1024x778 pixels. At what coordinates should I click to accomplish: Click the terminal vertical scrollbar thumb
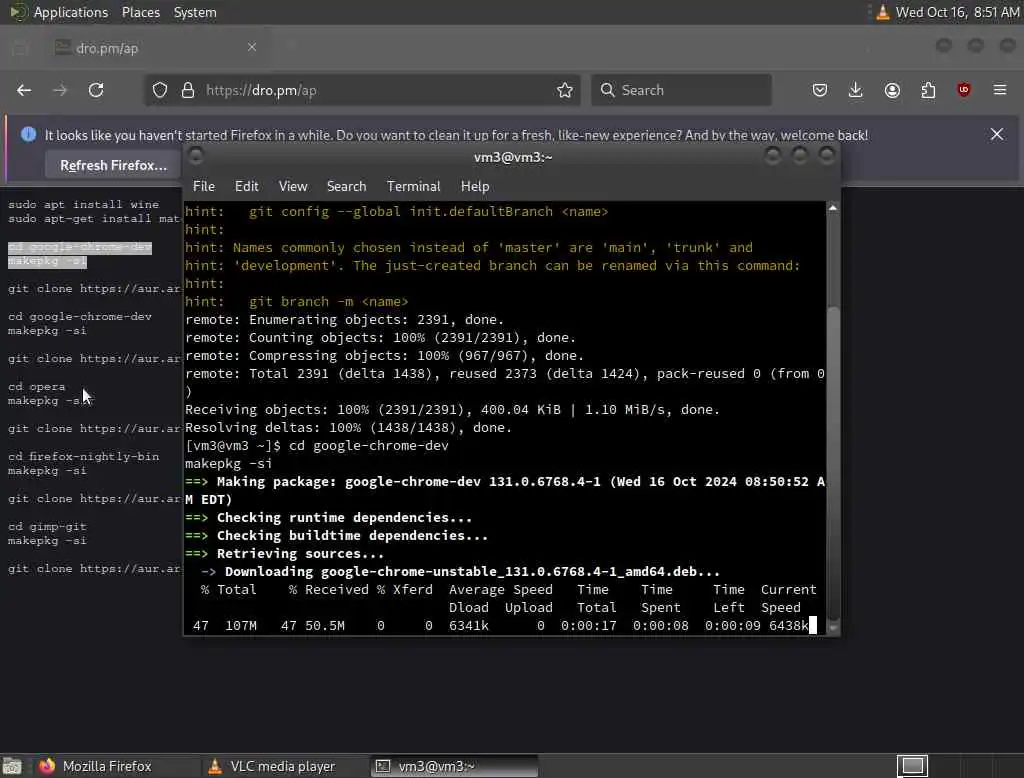833,462
